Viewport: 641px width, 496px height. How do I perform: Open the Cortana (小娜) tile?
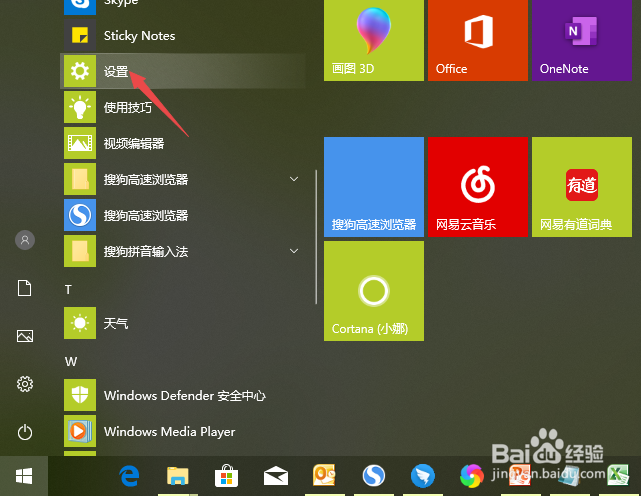374,291
